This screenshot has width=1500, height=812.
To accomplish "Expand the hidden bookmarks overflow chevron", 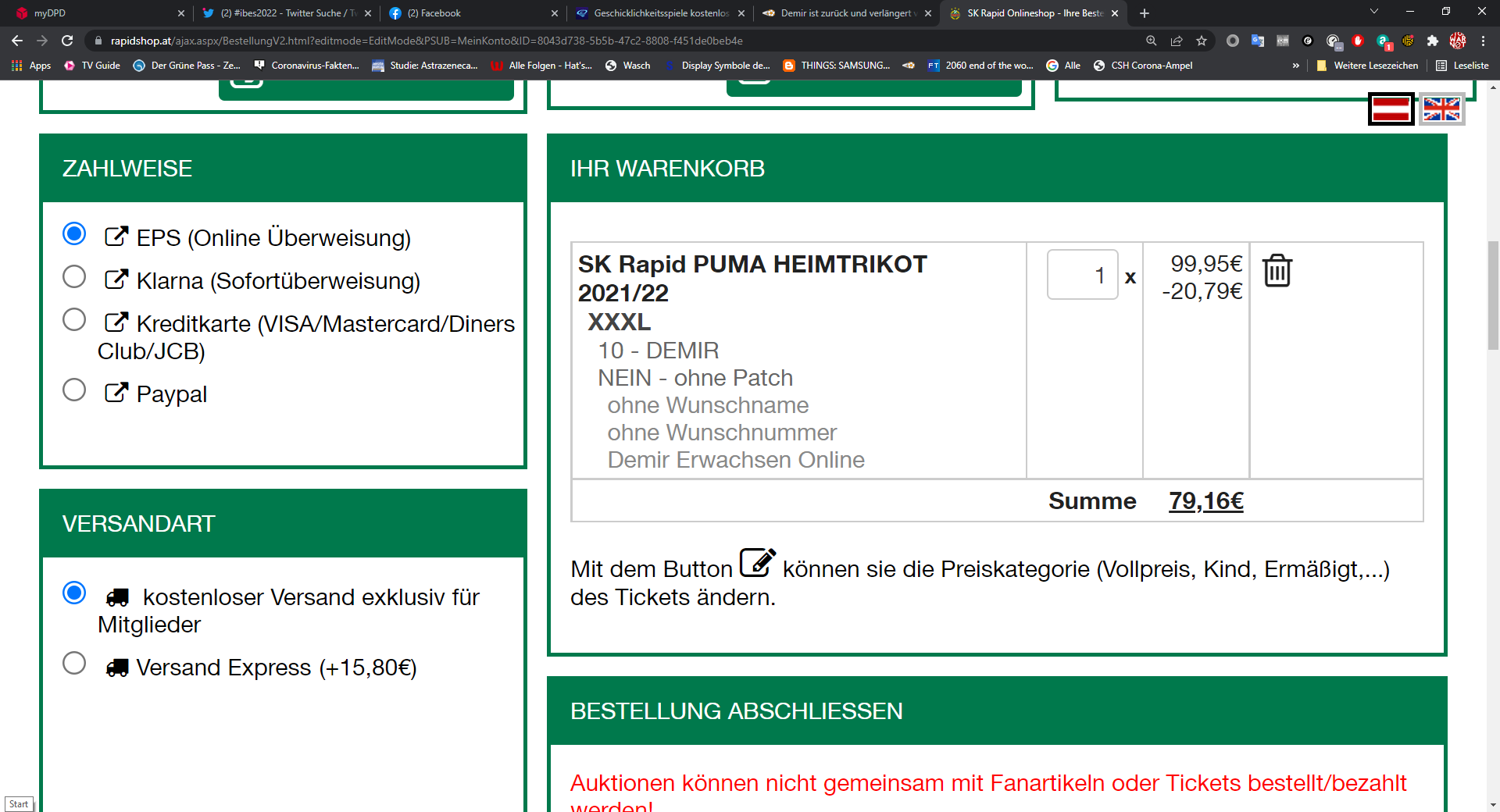I will (1296, 66).
